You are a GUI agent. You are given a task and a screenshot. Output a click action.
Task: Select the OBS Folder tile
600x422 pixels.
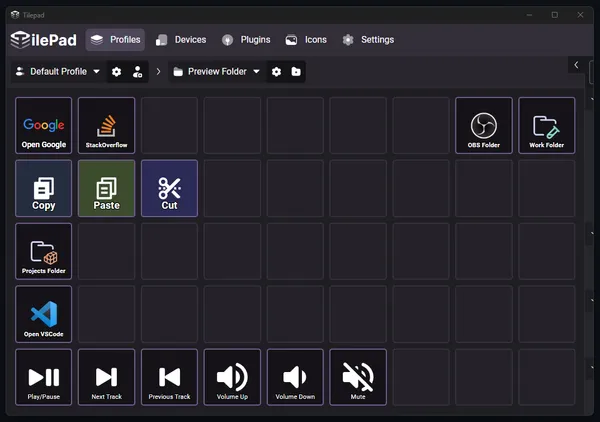tap(484, 125)
